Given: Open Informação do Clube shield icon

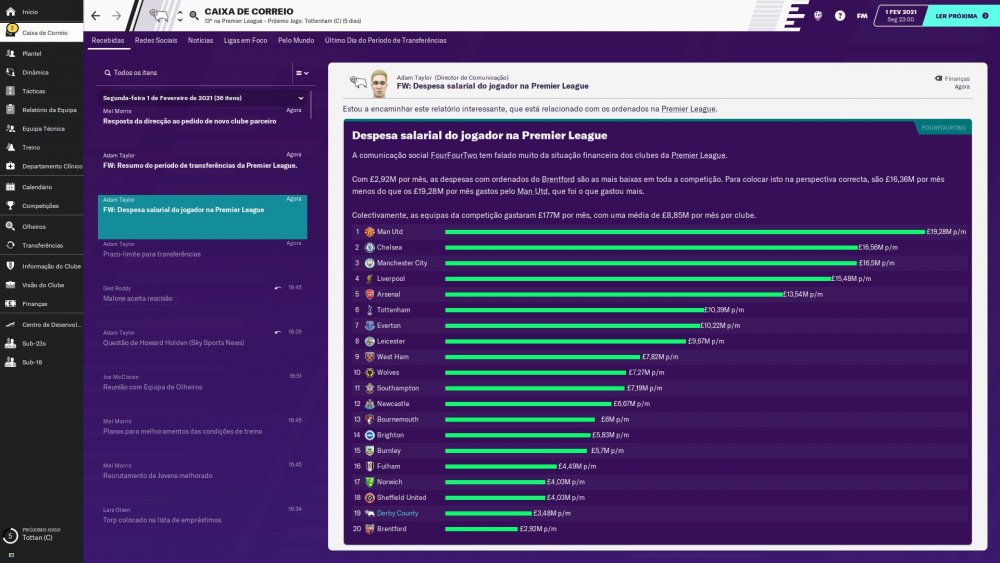Looking at the screenshot, I should [x=10, y=266].
